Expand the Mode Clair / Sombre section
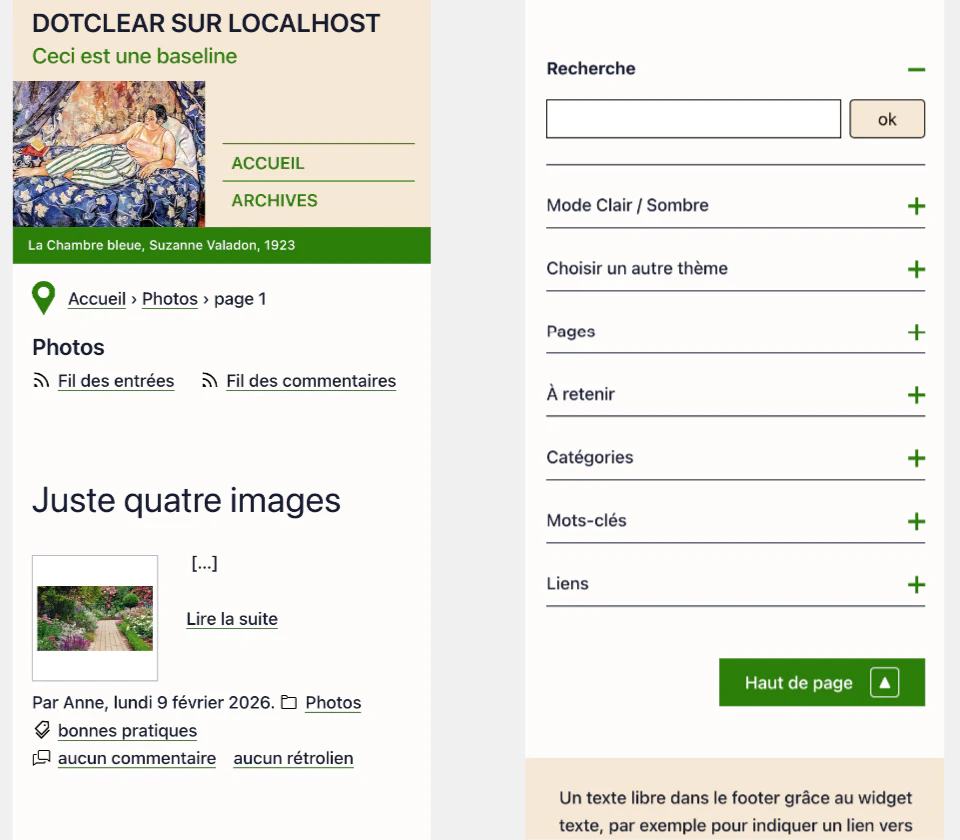The height and width of the screenshot is (840, 960). [x=916, y=206]
